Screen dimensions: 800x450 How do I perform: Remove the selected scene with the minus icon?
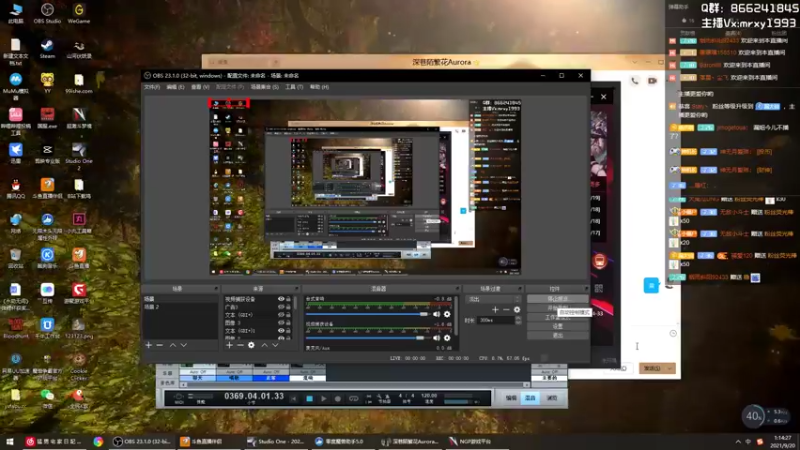click(160, 345)
